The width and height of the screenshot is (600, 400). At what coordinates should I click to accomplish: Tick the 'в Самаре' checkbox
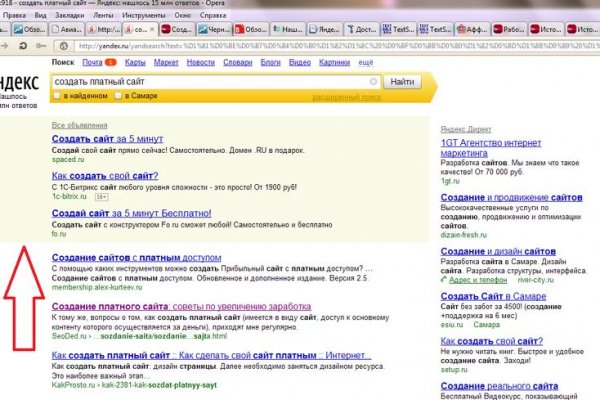[x=118, y=96]
